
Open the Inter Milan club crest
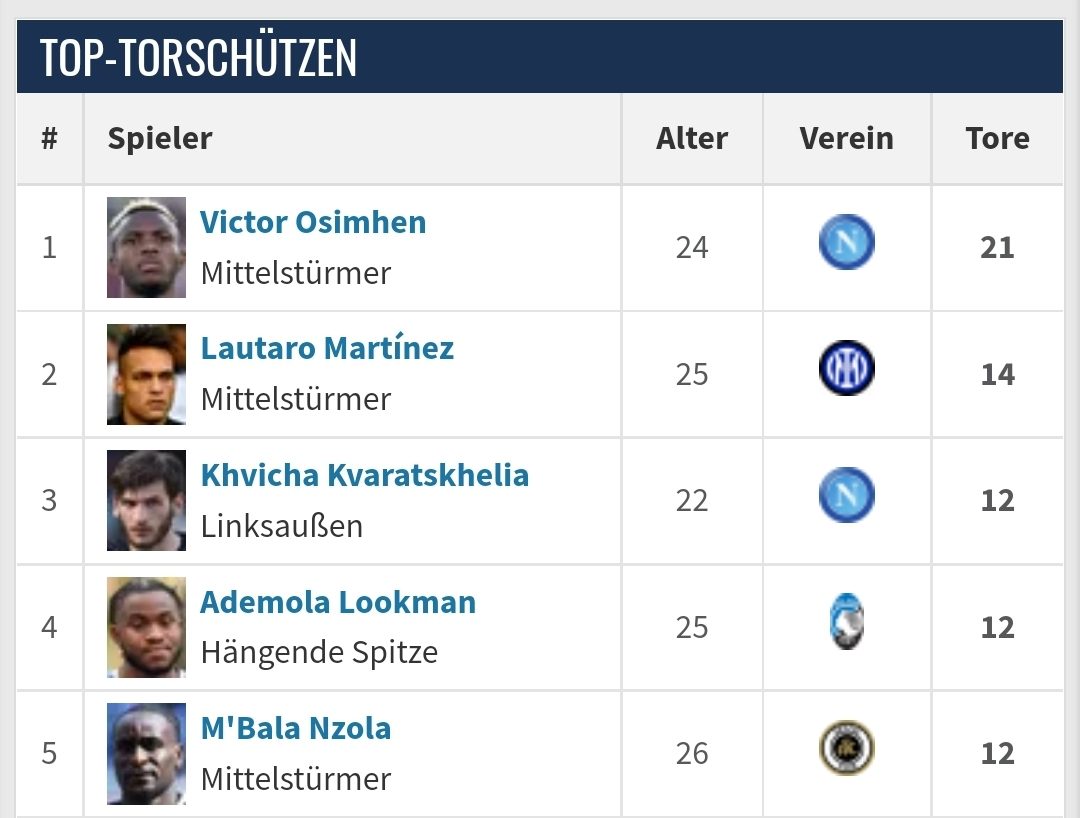pos(847,368)
